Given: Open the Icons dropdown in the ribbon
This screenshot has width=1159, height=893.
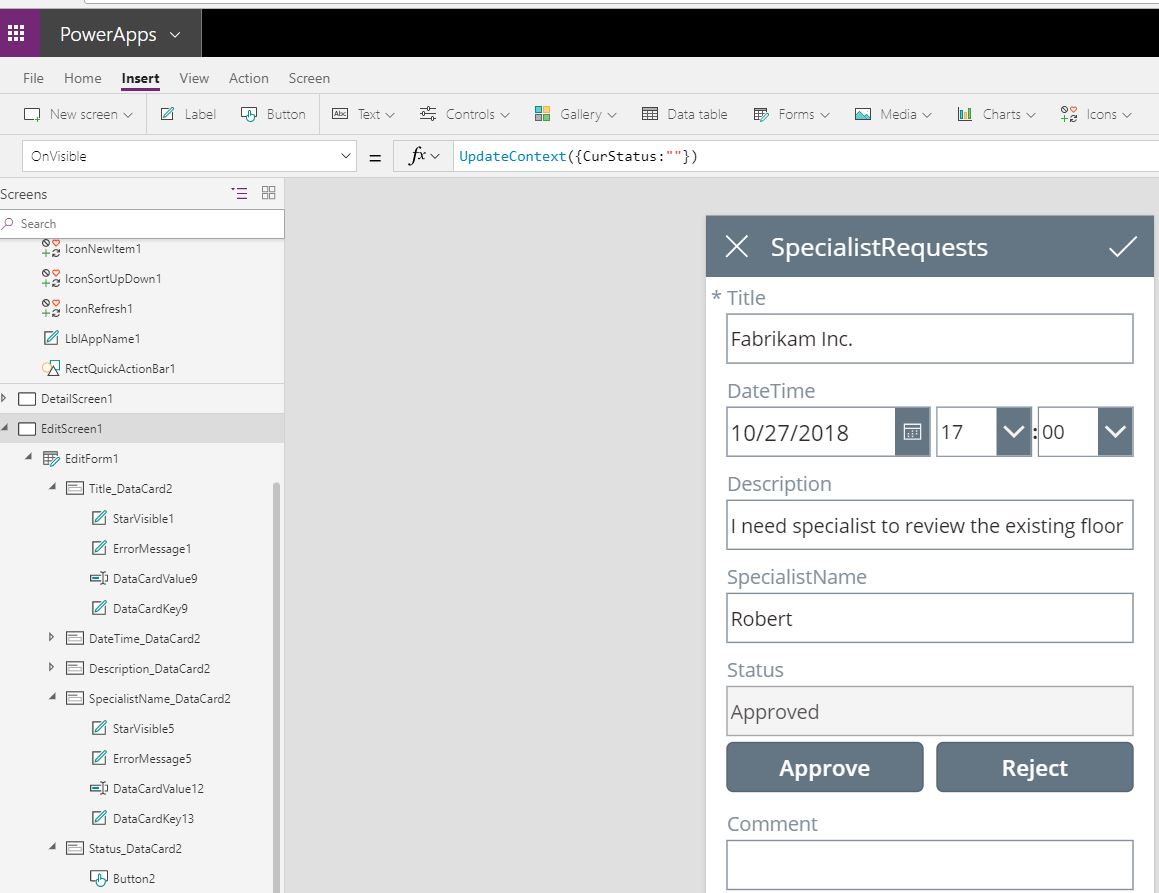Looking at the screenshot, I should click(x=1096, y=114).
